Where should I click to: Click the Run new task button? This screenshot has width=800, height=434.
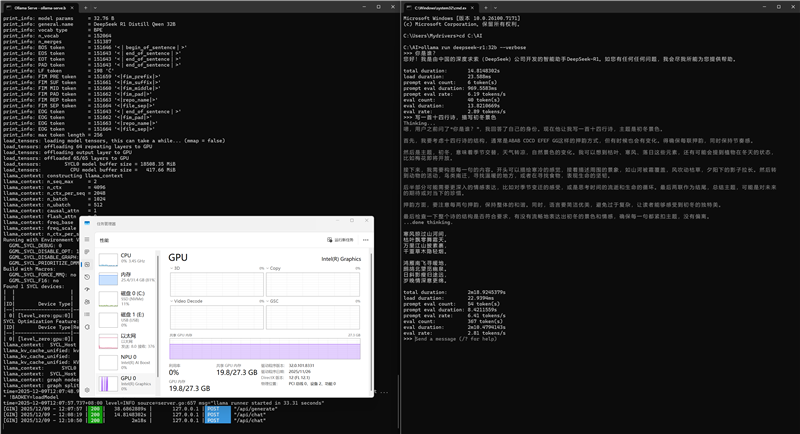click(x=340, y=240)
